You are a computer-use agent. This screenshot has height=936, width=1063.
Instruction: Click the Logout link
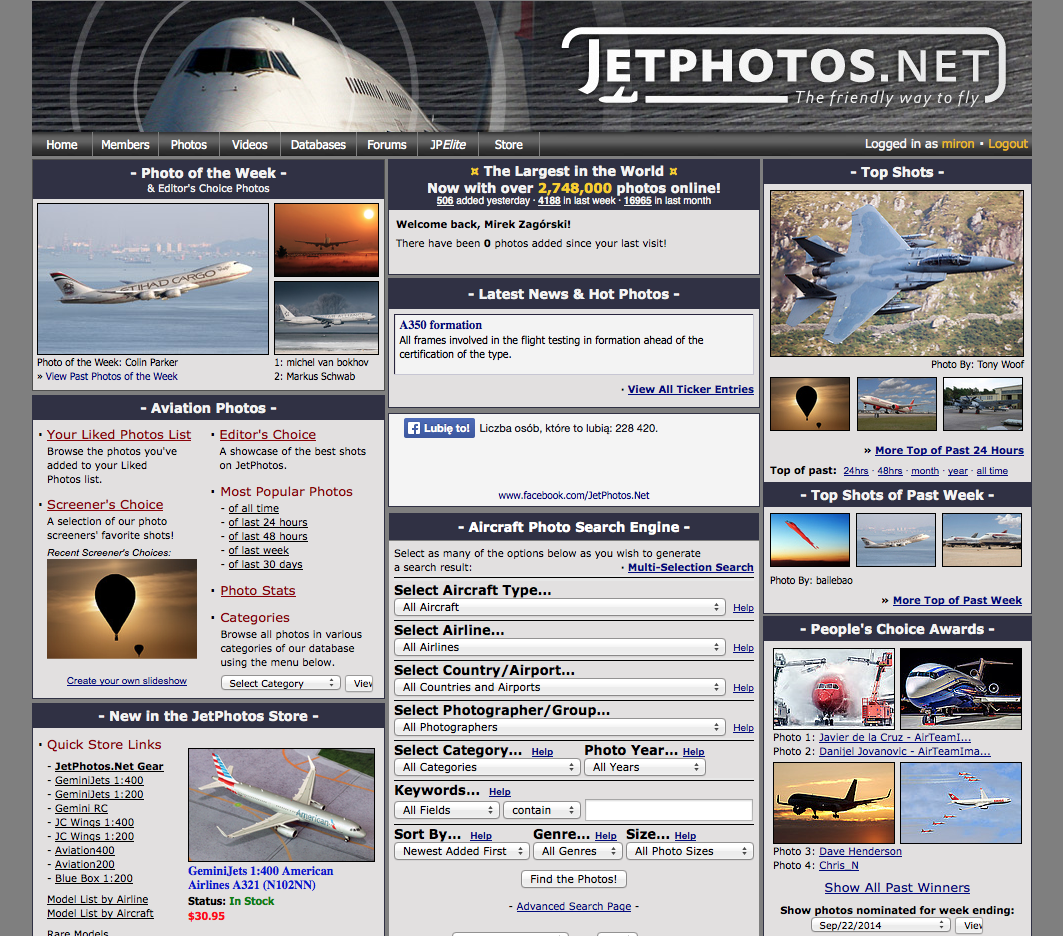pyautogui.click(x=1007, y=144)
